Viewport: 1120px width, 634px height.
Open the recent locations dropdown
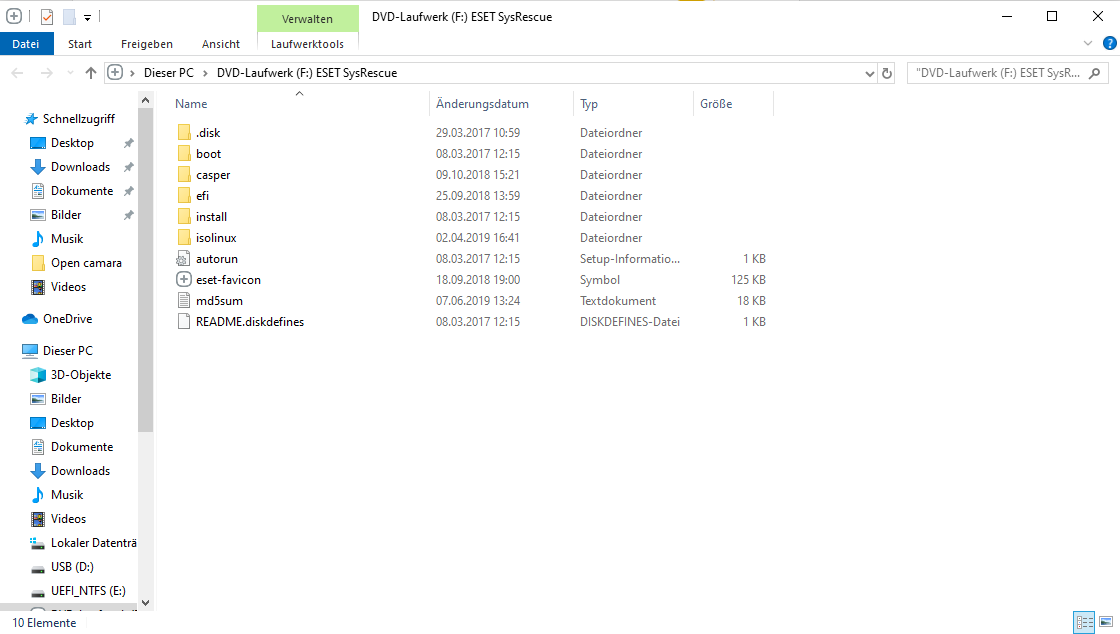pos(70,73)
